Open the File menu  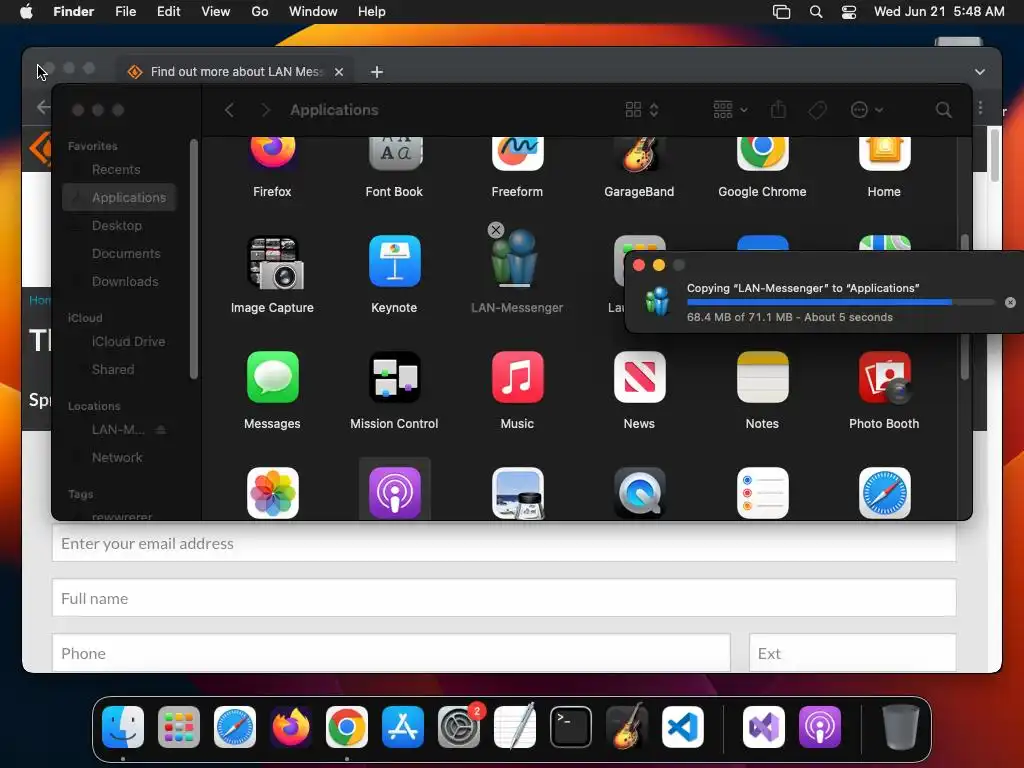point(125,12)
